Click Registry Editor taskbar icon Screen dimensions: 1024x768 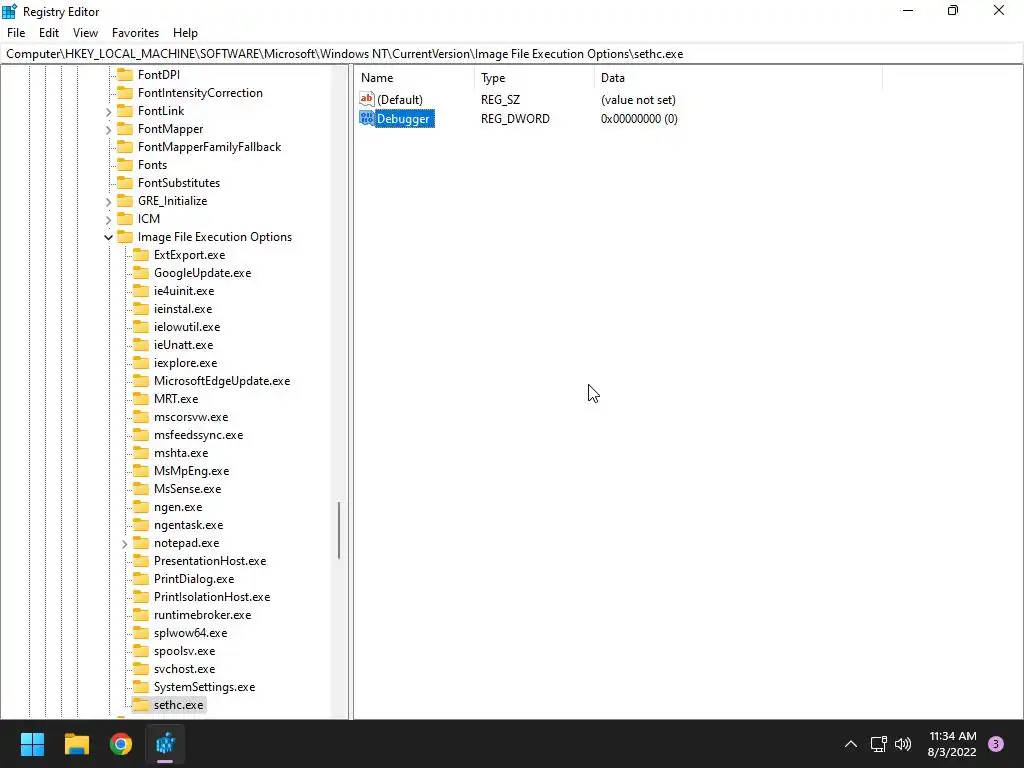point(165,744)
